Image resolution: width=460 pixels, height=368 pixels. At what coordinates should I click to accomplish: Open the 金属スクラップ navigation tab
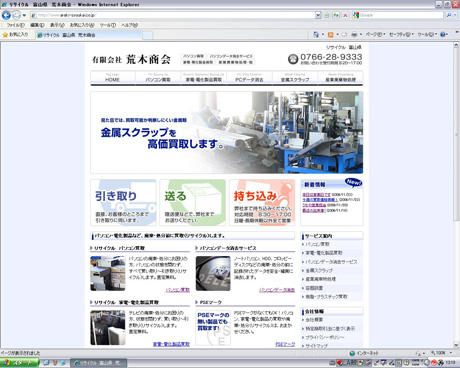click(x=295, y=78)
